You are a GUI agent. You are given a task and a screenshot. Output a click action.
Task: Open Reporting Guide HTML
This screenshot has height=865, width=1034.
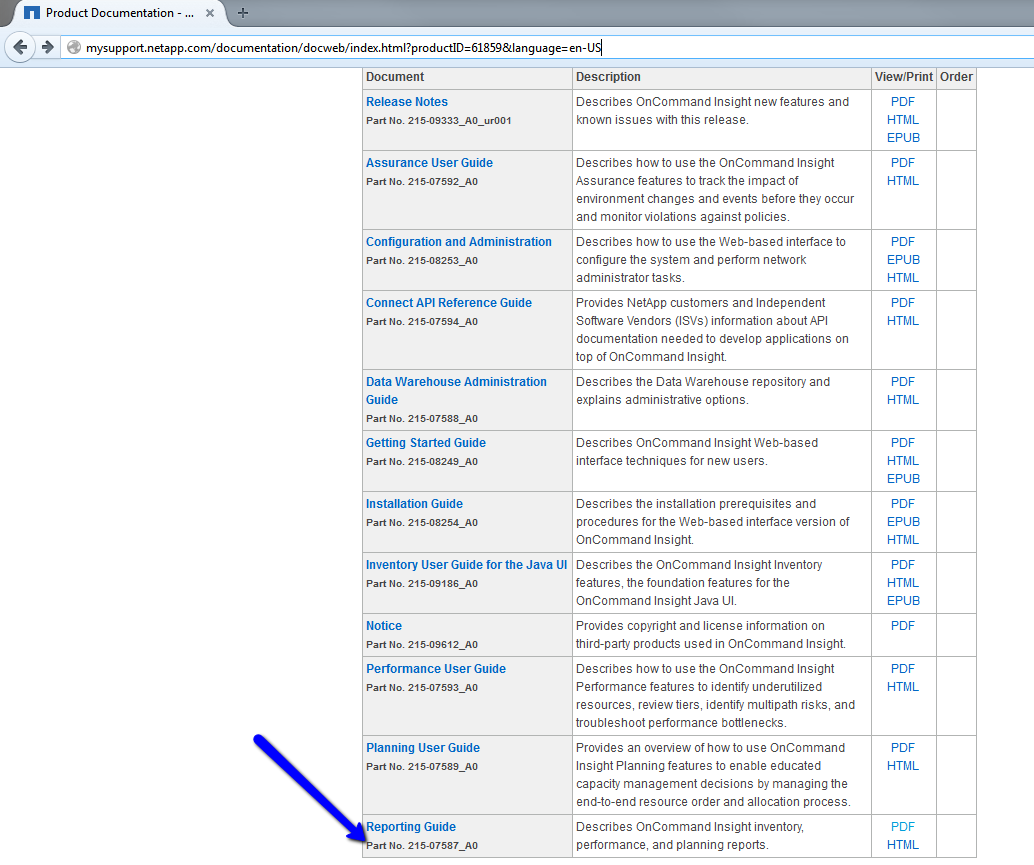pyautogui.click(x=903, y=845)
